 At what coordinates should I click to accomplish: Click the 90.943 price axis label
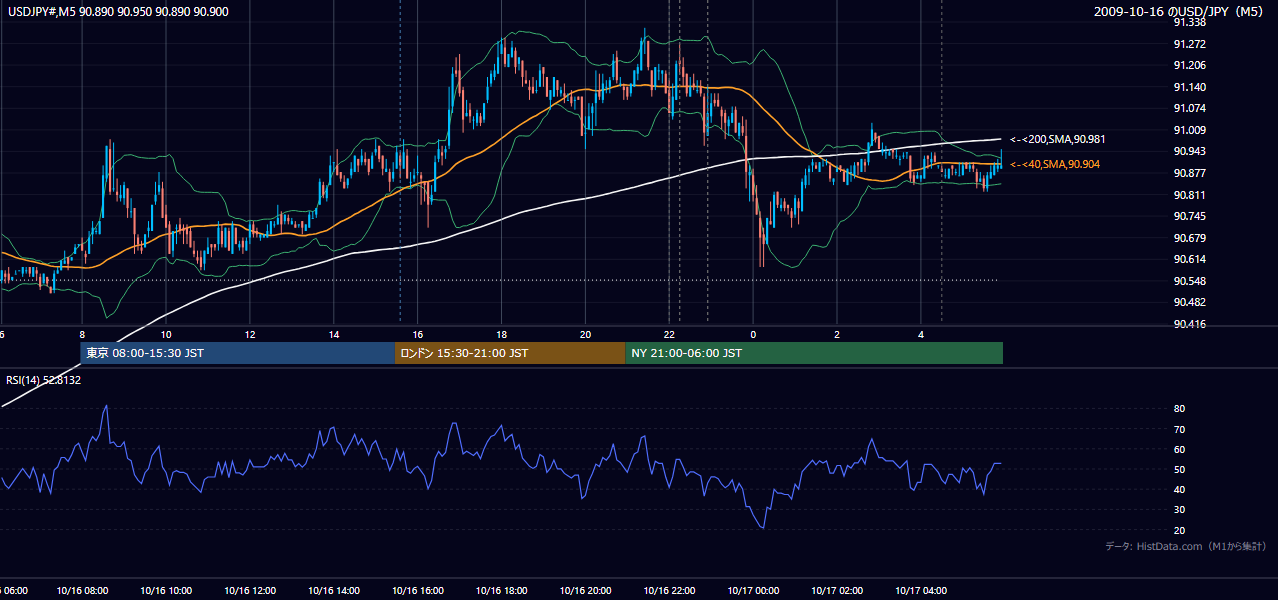[1189, 151]
